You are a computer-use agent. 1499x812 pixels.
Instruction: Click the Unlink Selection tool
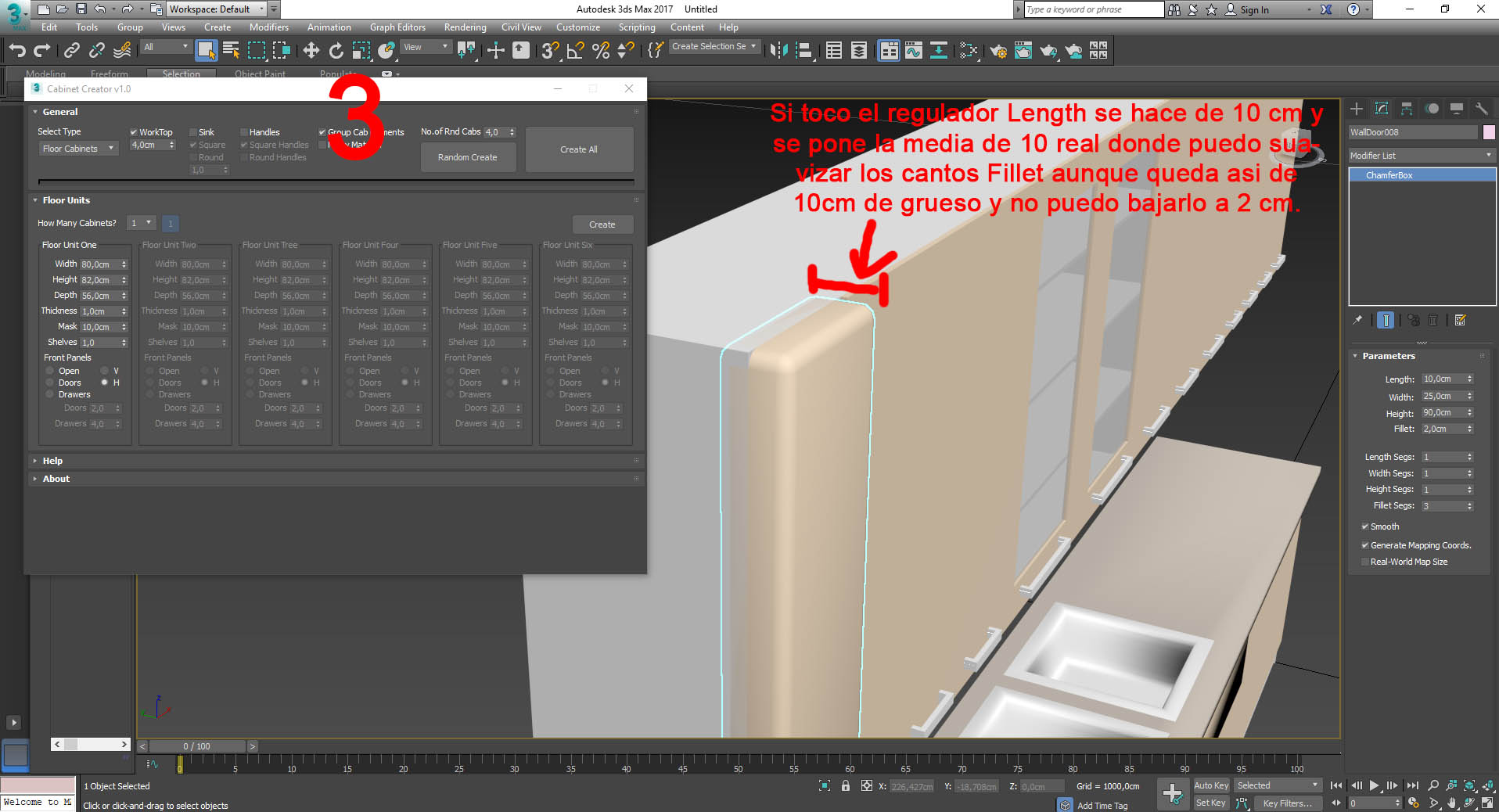click(96, 51)
